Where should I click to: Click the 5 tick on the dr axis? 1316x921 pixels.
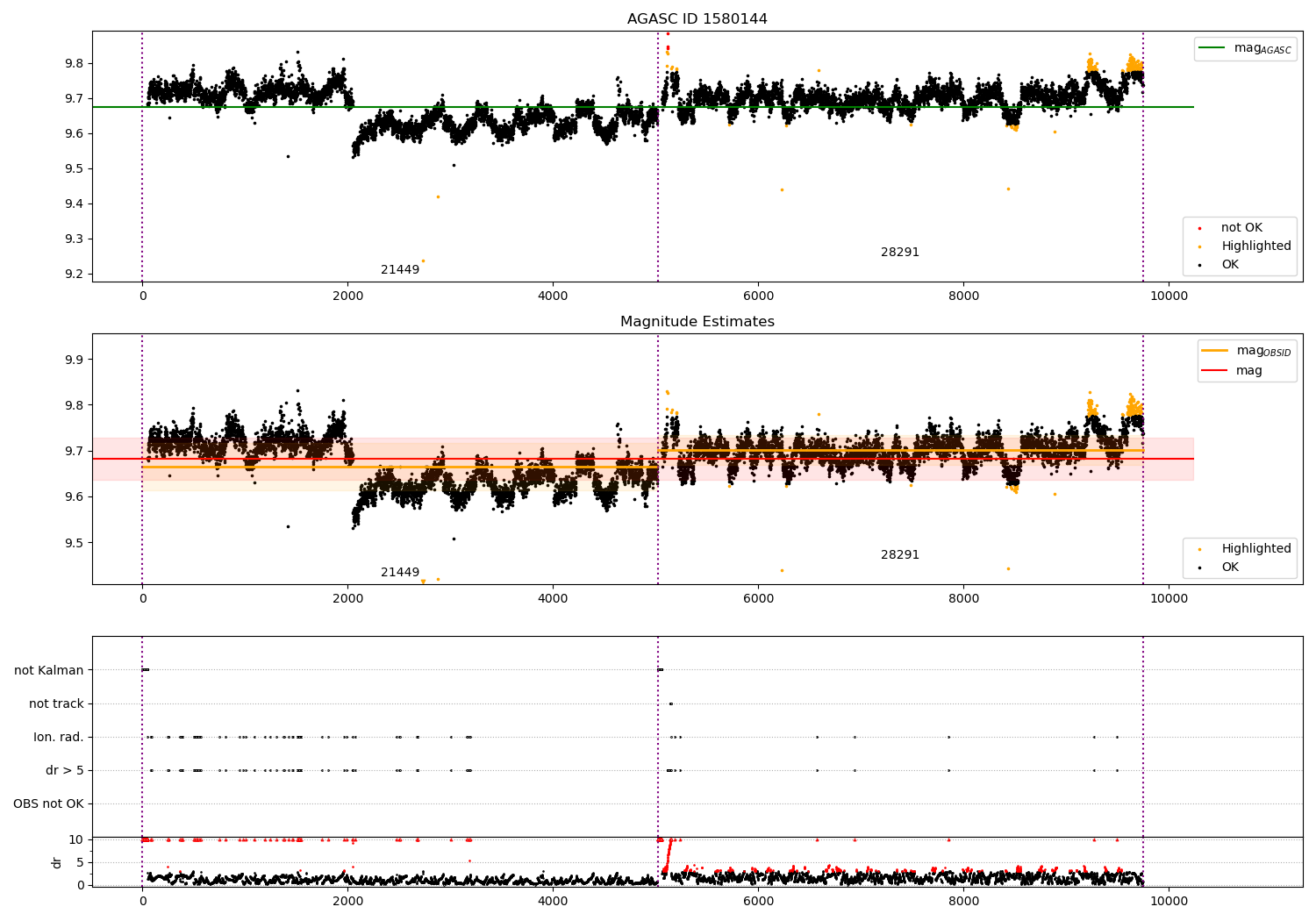tap(81, 863)
